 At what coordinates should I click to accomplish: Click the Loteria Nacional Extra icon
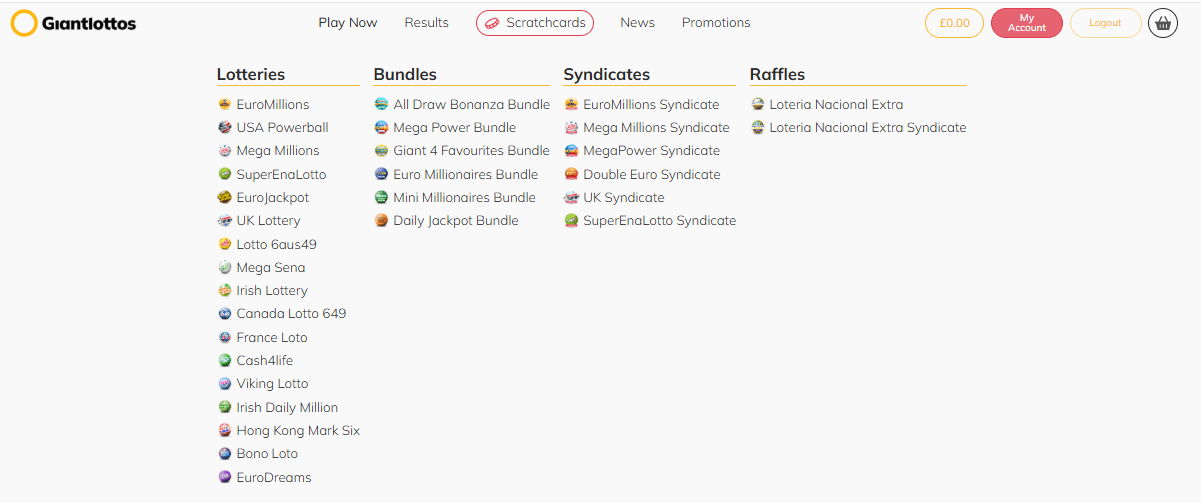pos(758,104)
